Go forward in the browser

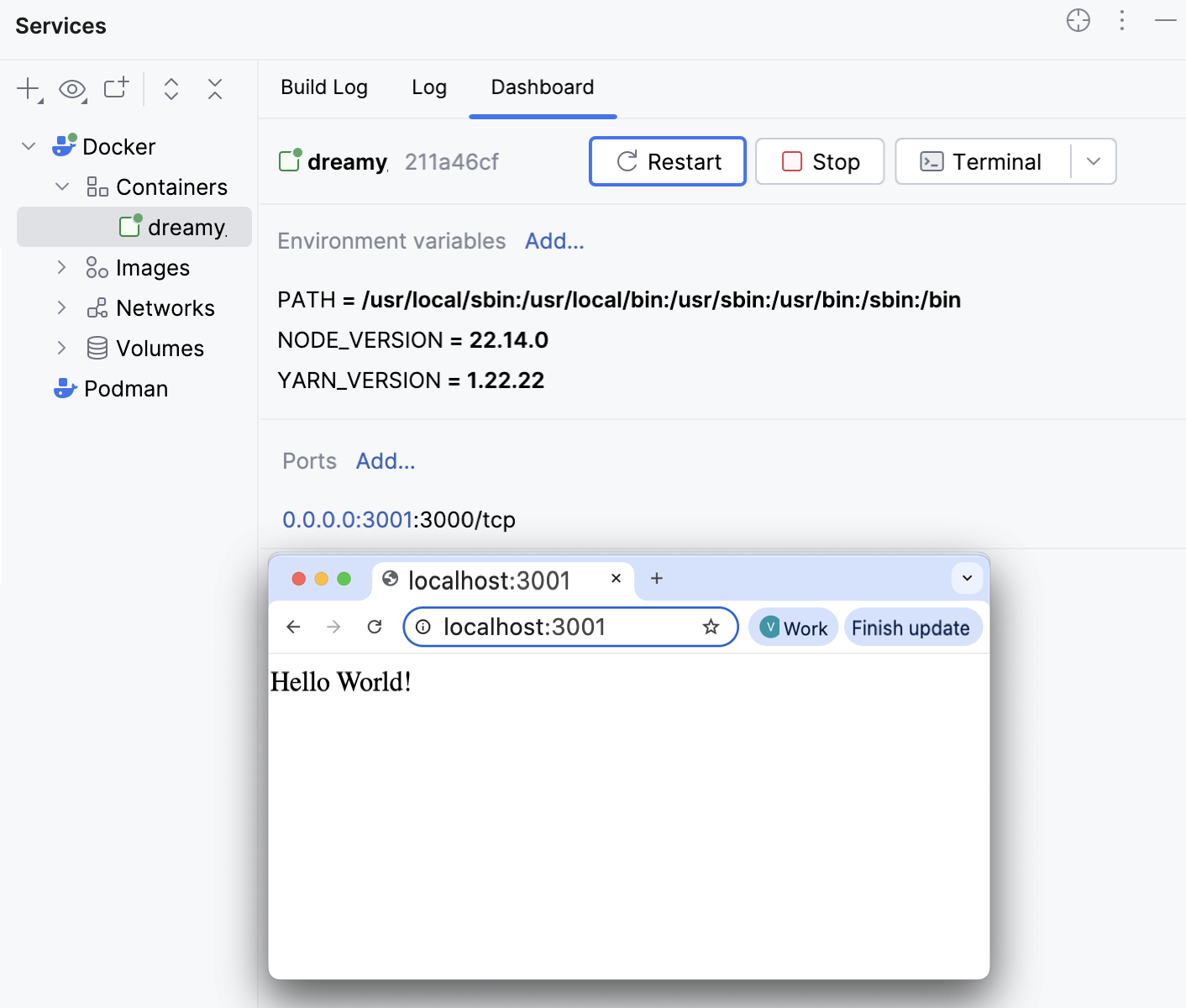(x=333, y=627)
